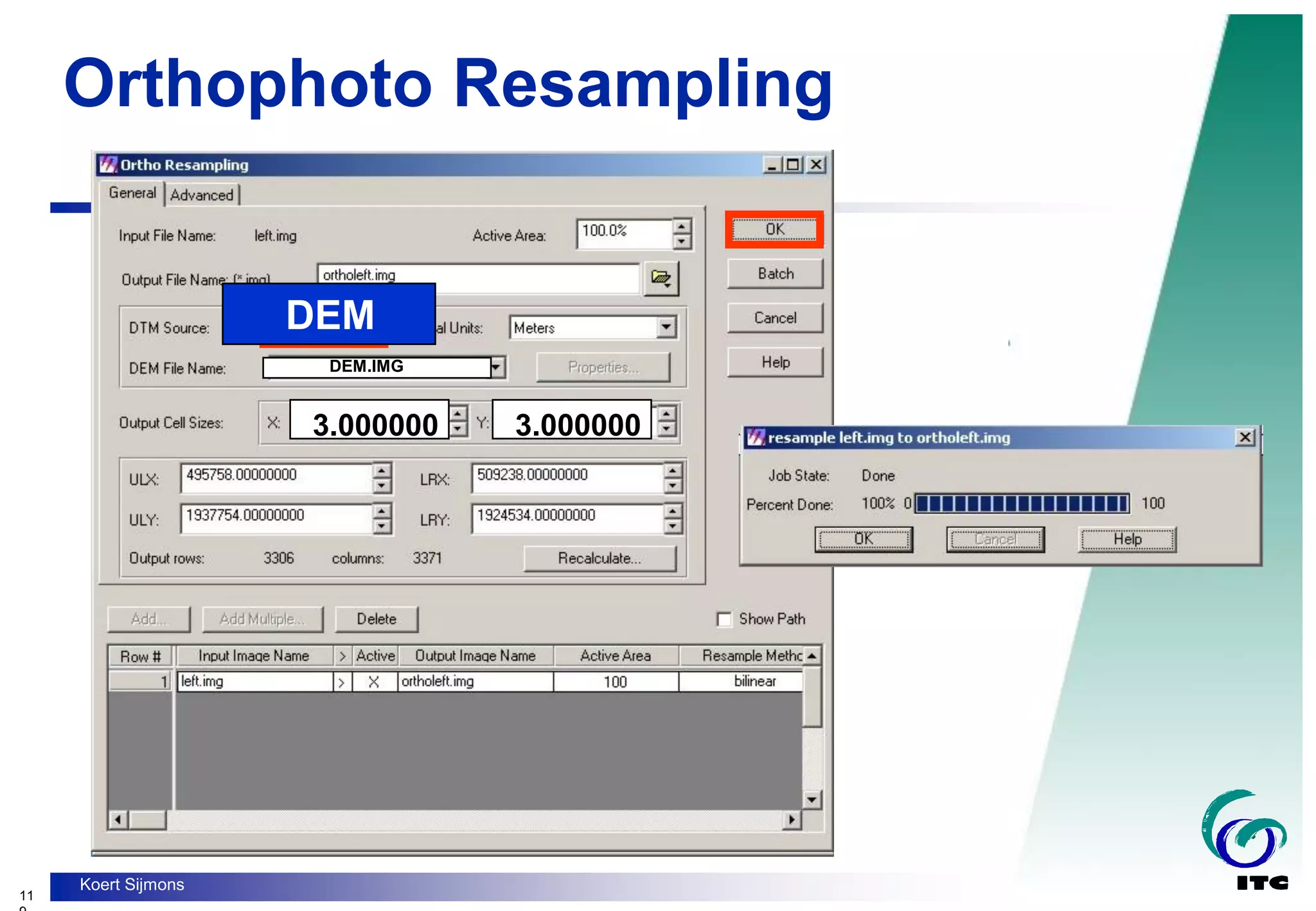Close the resample left.img progress dialog

[1245, 438]
